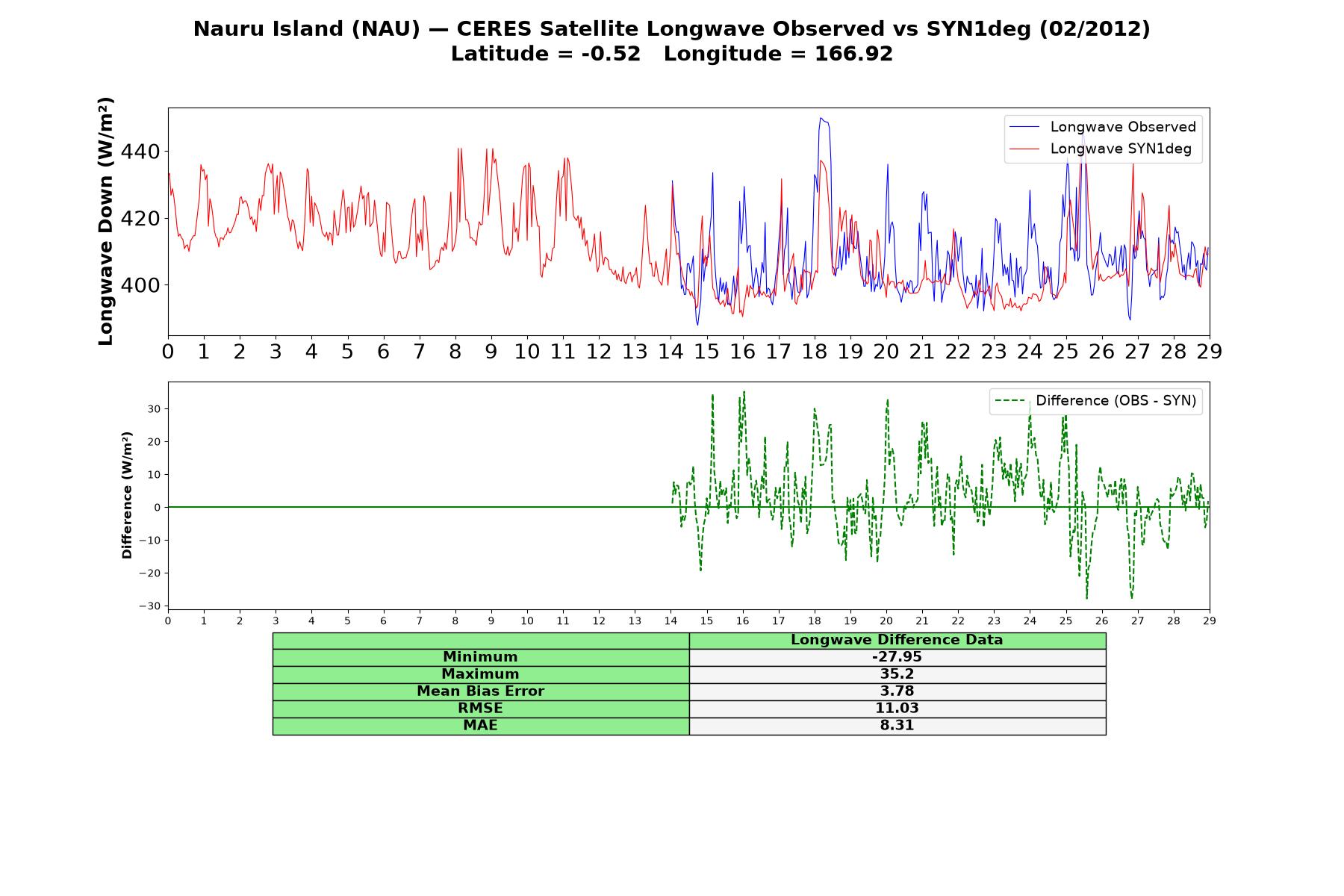
Task: Click day 14 tick on upper chart axis
Action: (x=671, y=352)
